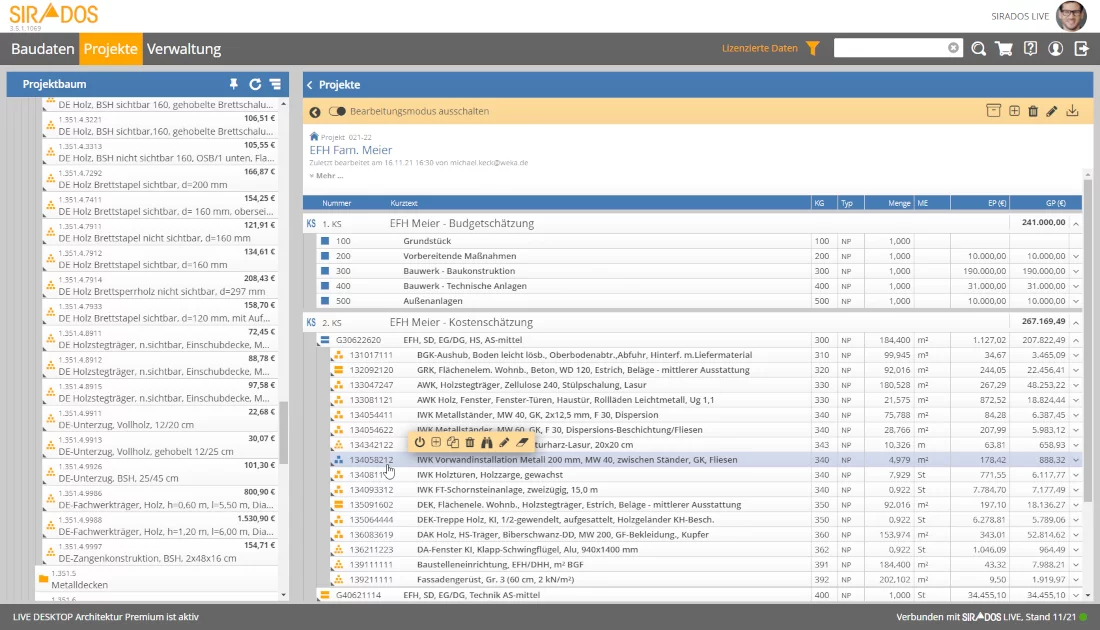
Task: Delete the project using the trash icon
Action: coord(1033,111)
